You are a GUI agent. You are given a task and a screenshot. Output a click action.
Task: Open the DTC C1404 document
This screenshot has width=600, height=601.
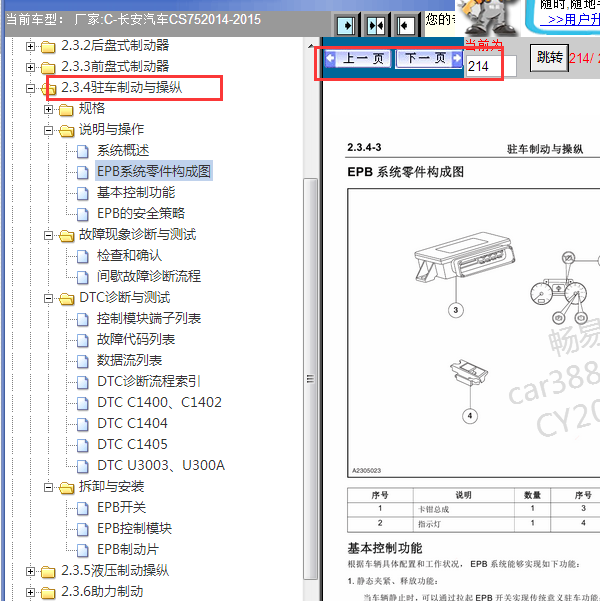point(132,424)
